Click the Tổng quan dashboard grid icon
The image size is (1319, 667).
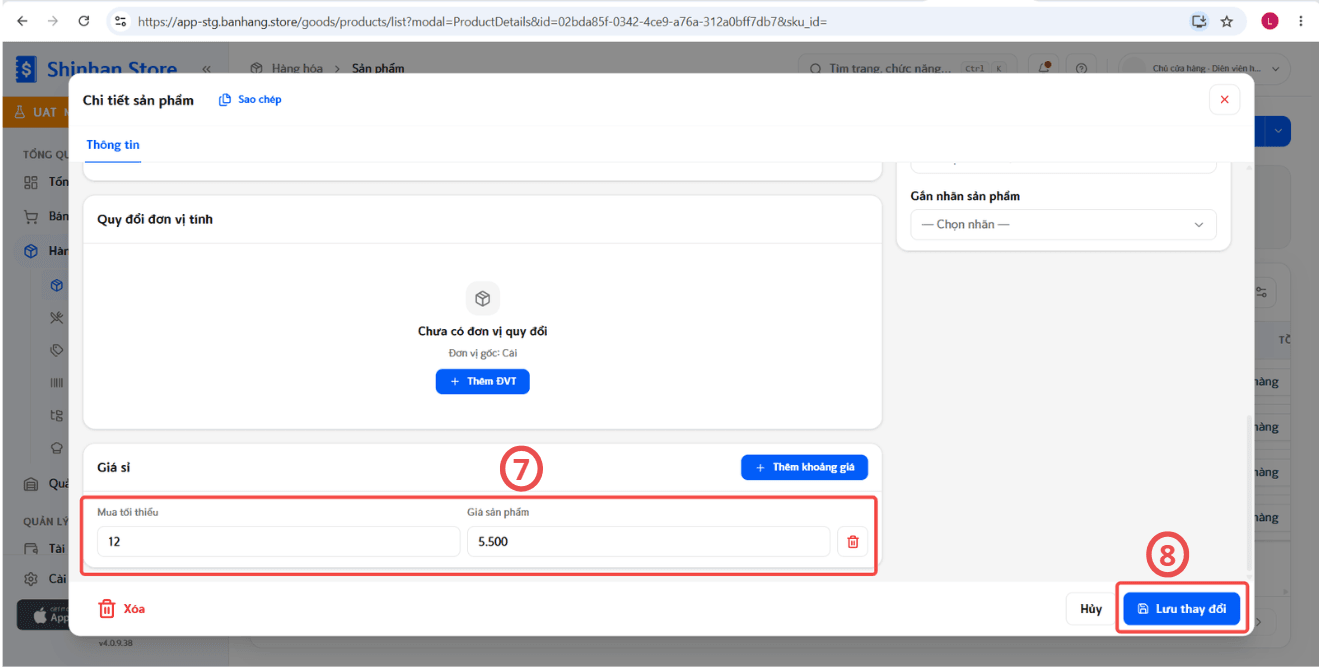click(31, 182)
